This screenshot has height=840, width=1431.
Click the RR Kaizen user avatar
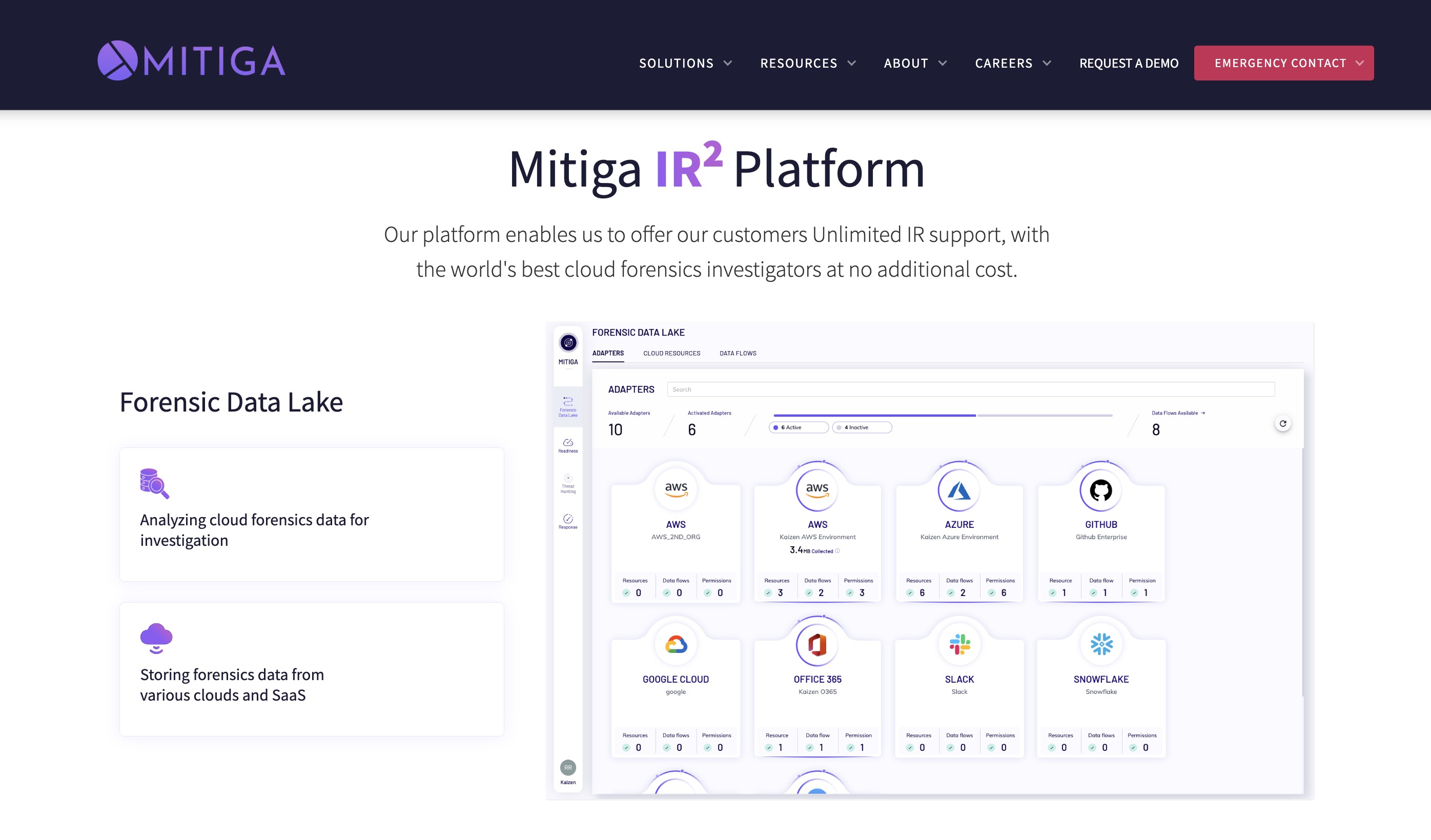[x=568, y=768]
